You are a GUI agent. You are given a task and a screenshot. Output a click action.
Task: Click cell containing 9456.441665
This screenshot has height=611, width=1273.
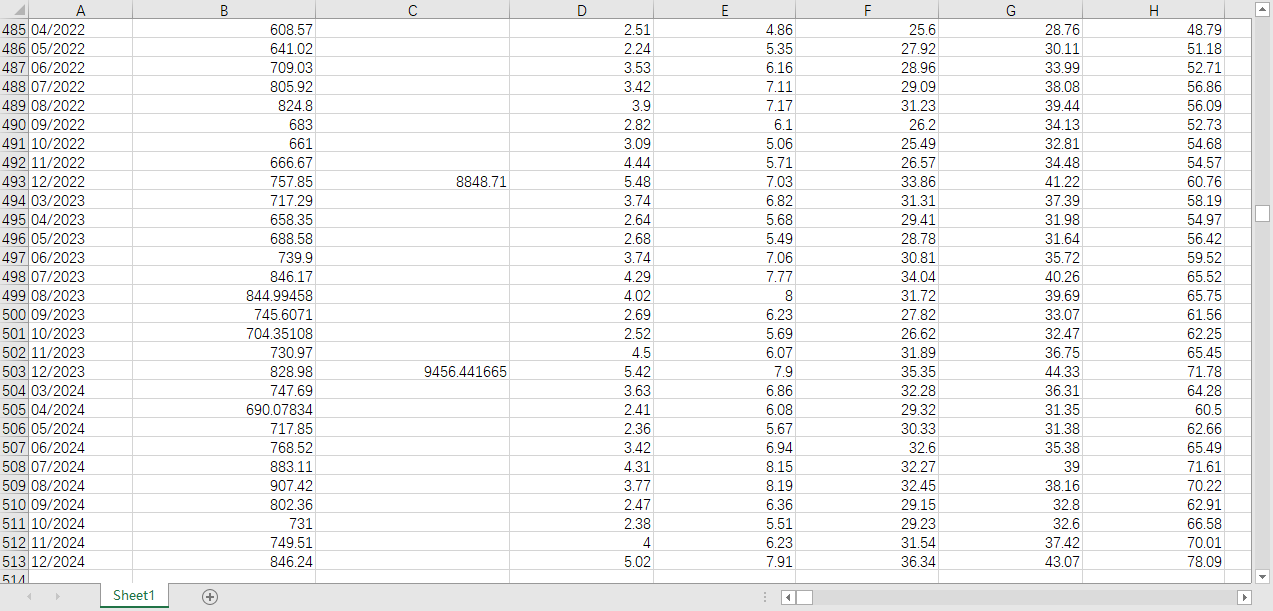coord(412,372)
